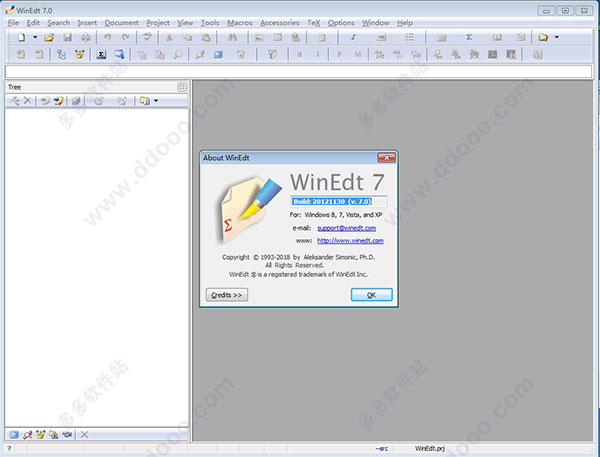Click the Sigma math symbols icon

(469, 37)
